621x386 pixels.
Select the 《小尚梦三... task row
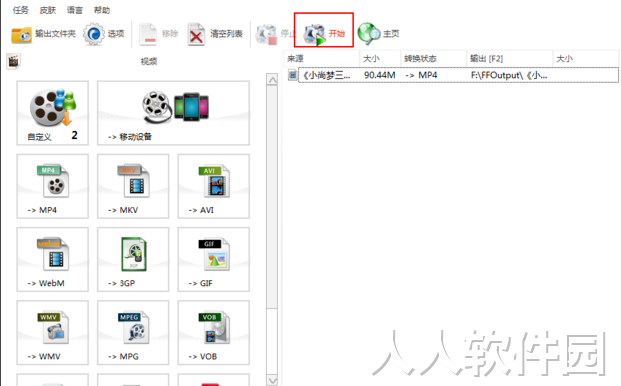coord(453,75)
